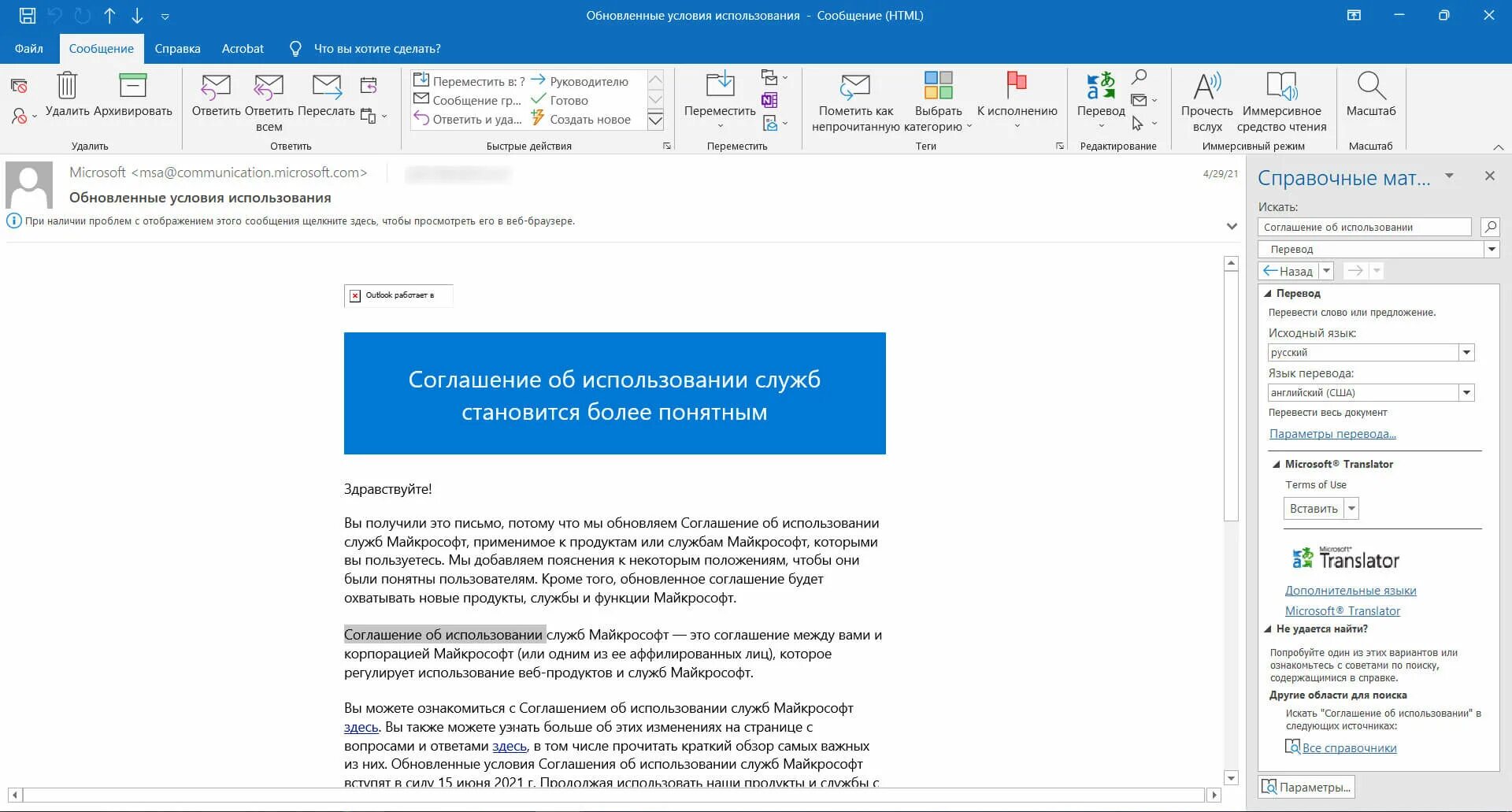Collapse the ribbon with the chevron
Screen dimensions: 1512x812
tap(1499, 147)
